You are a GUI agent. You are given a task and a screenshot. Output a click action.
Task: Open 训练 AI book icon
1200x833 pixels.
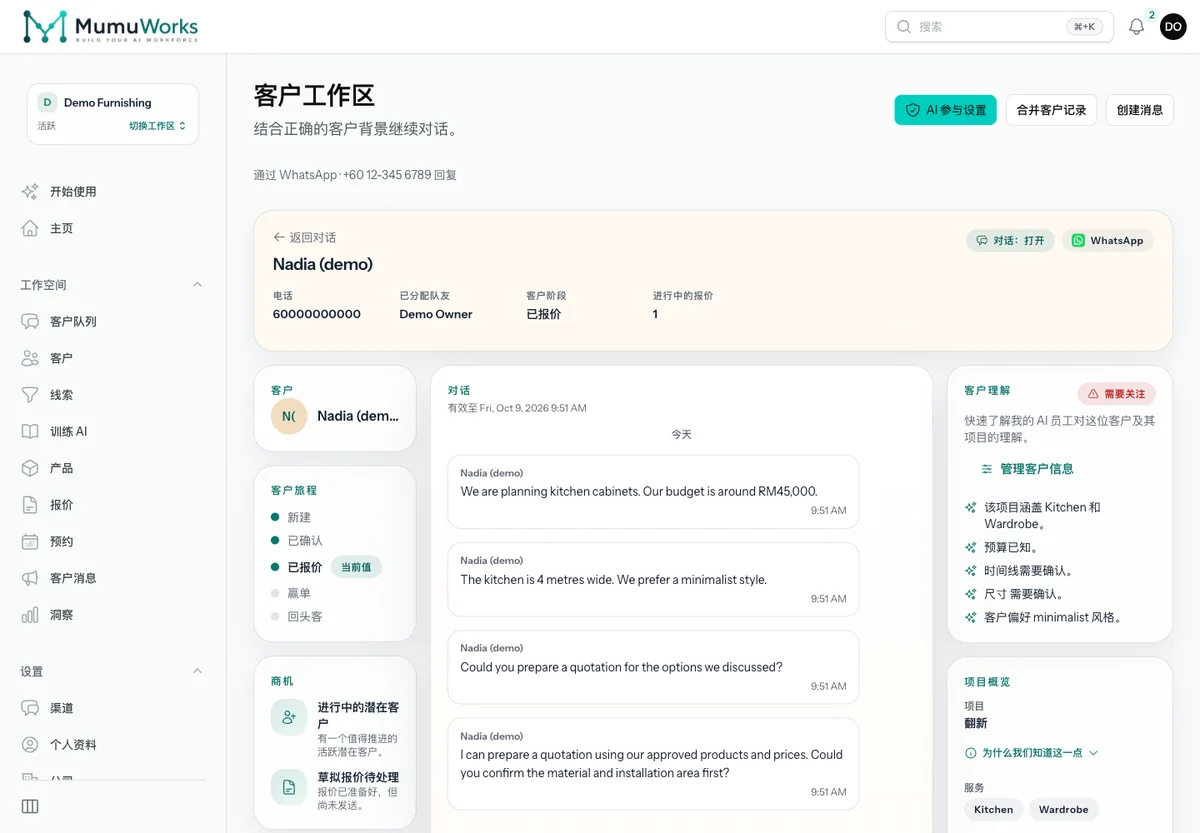point(30,431)
